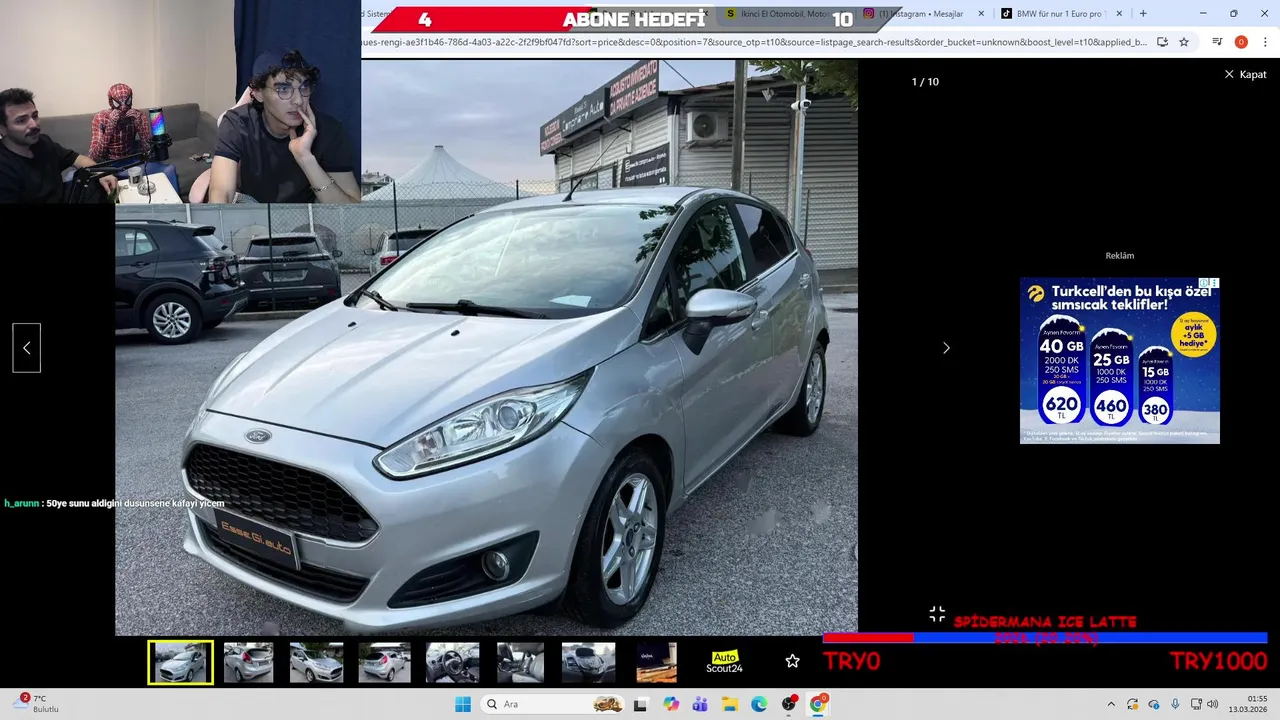
Task: Switch to the İkinci El Otomobil tab
Action: tap(785, 14)
